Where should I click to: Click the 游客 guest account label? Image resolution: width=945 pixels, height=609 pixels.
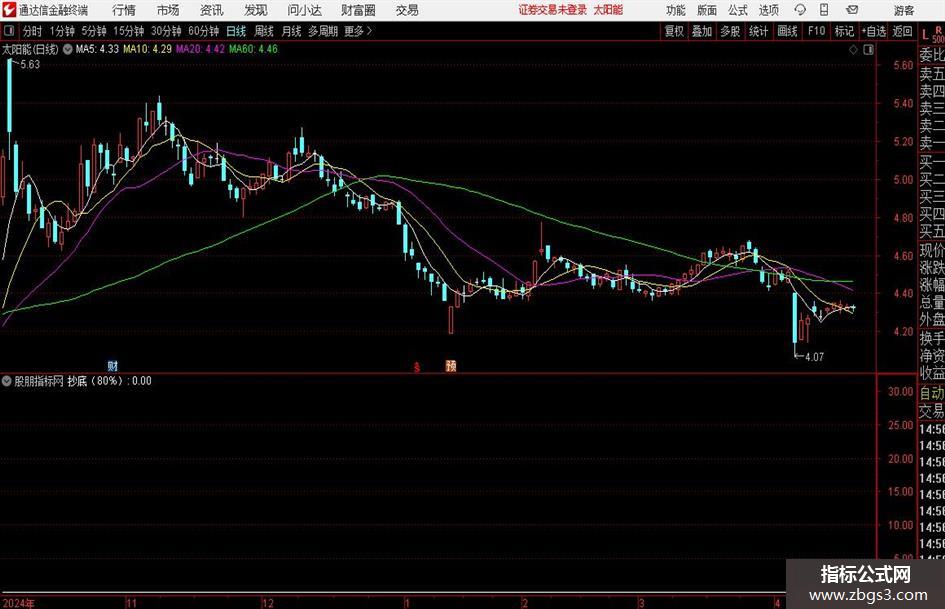903,10
